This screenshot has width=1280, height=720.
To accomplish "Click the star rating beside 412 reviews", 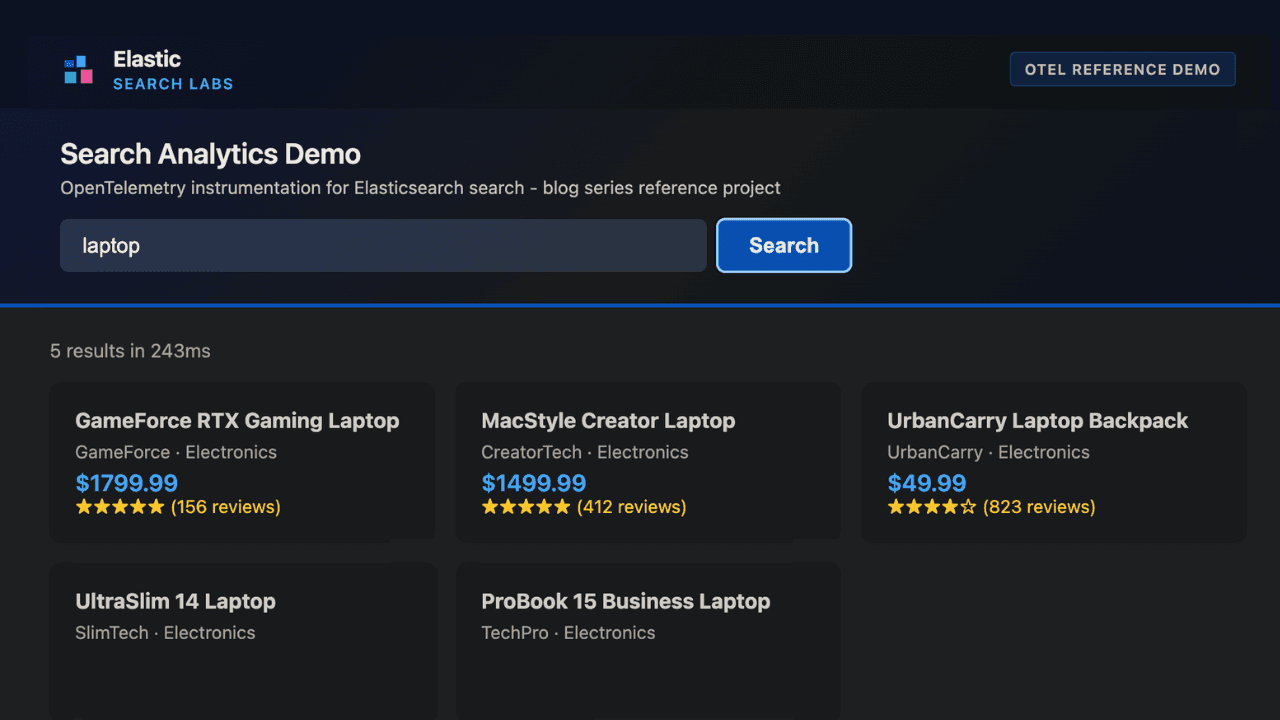I will [526, 507].
